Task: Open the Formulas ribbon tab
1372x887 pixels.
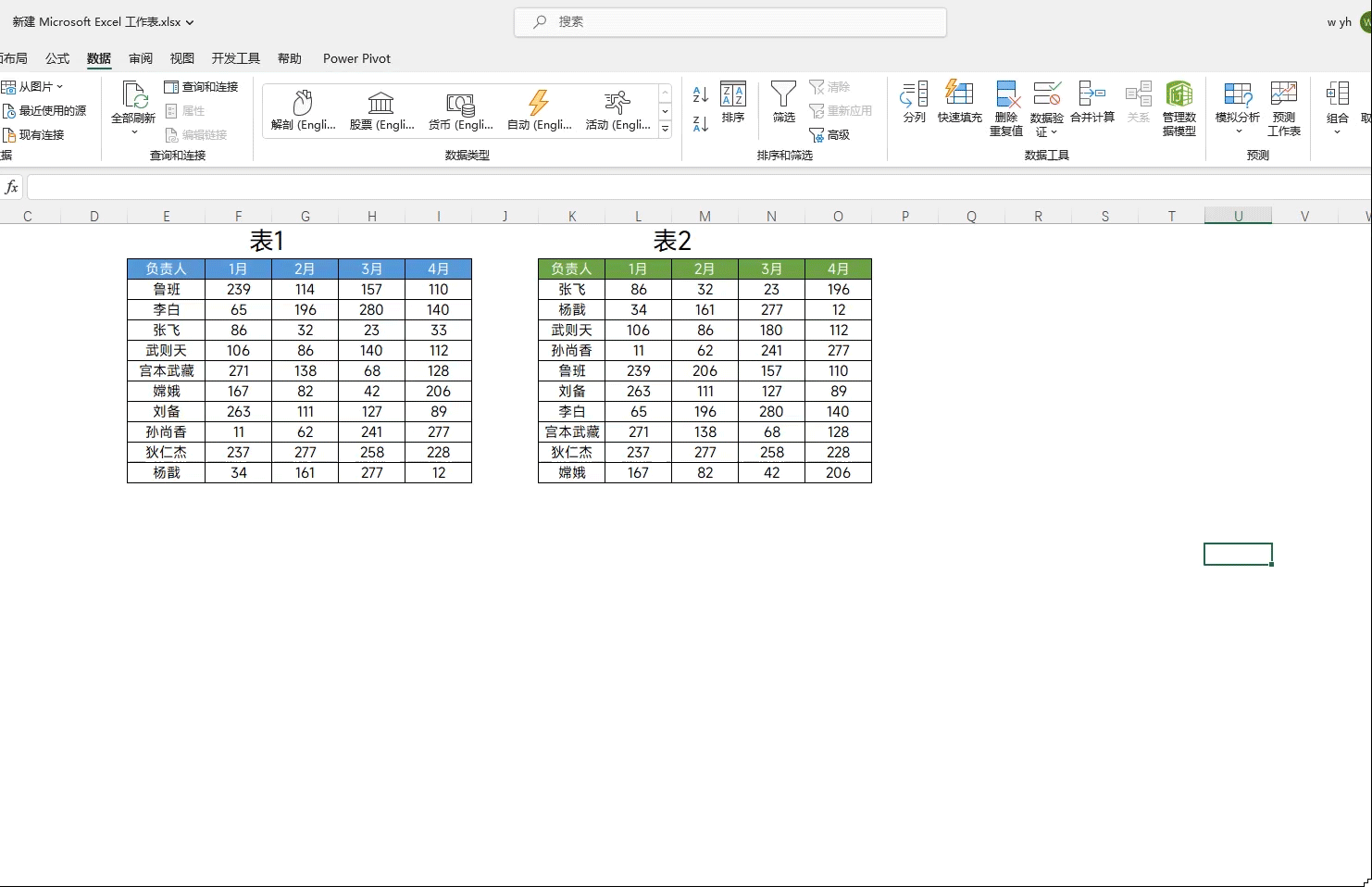Action: (x=57, y=58)
